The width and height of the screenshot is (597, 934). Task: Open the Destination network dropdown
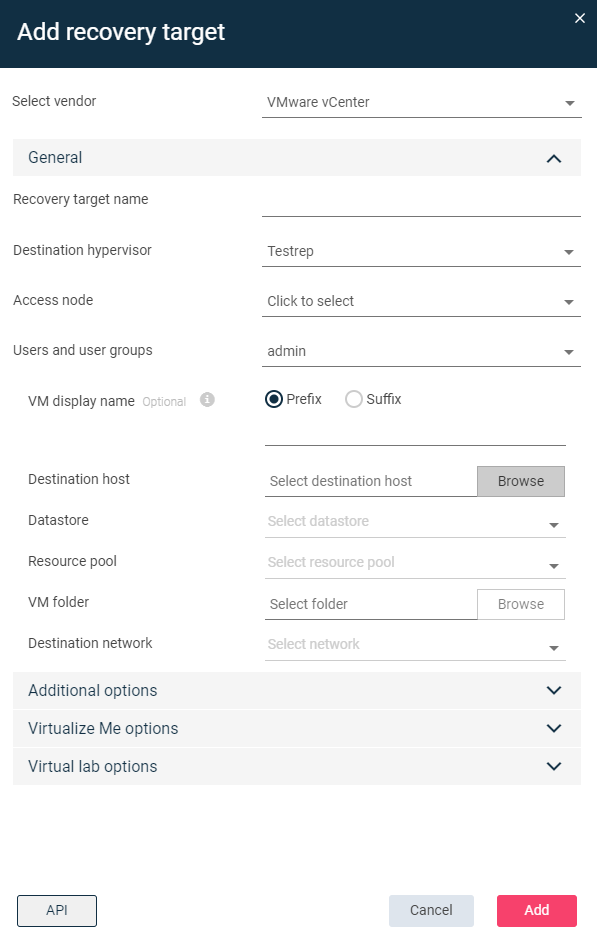click(415, 645)
